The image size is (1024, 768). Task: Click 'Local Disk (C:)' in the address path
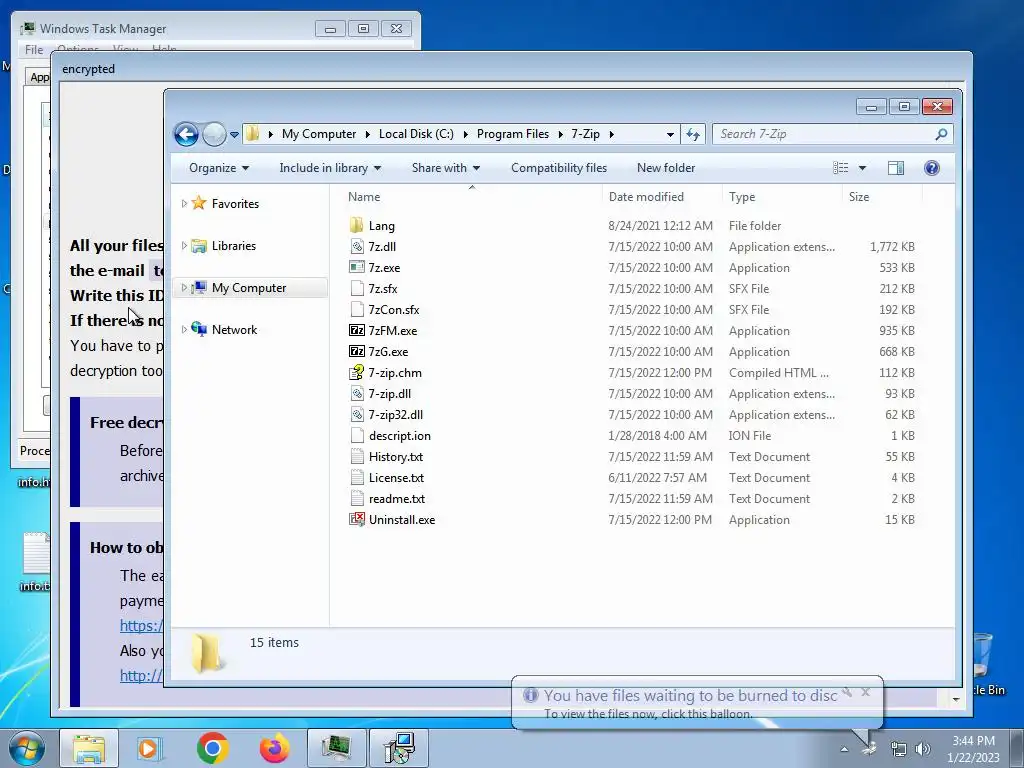pyautogui.click(x=416, y=134)
